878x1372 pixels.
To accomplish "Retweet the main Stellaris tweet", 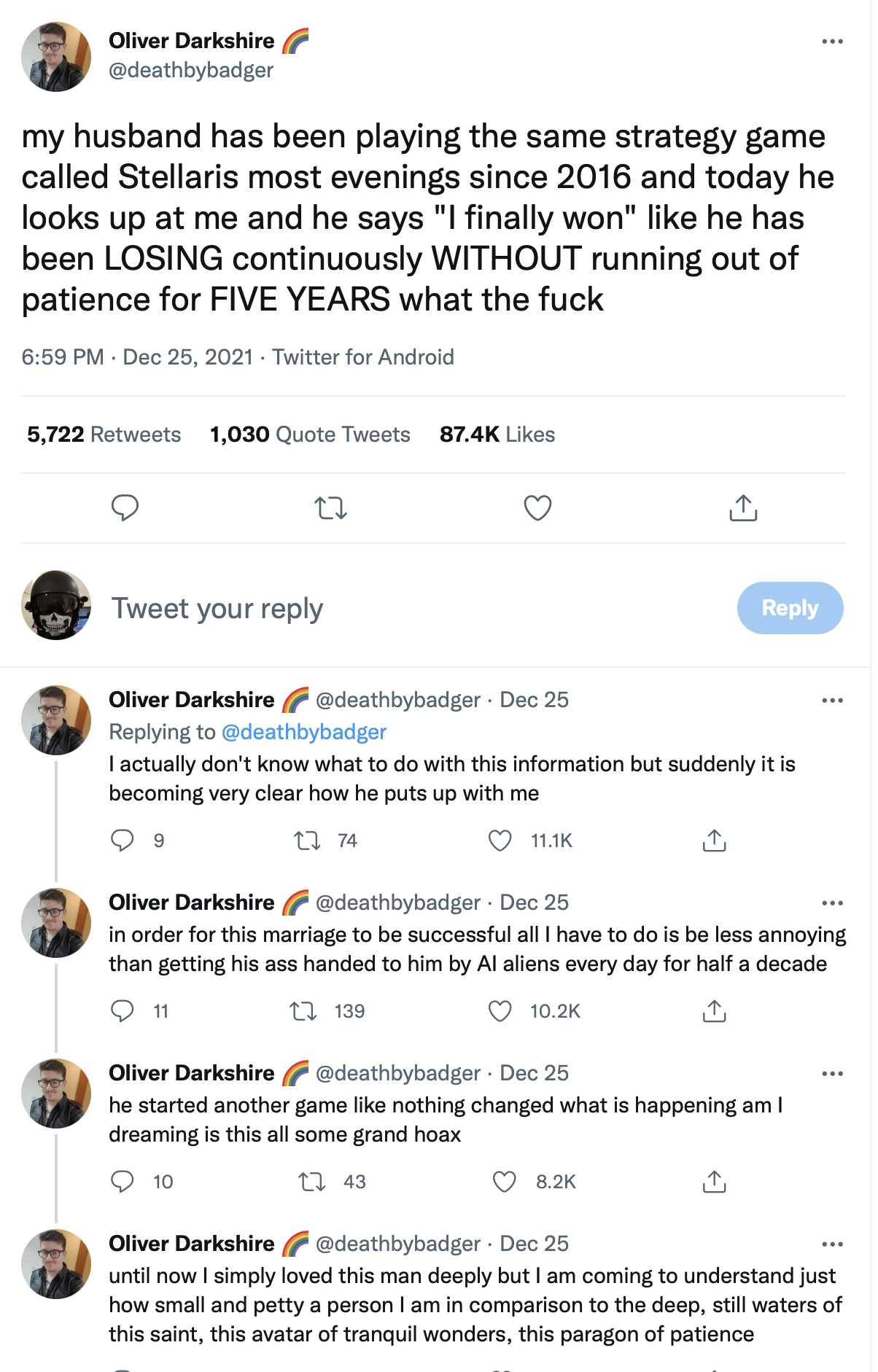I will (x=330, y=507).
